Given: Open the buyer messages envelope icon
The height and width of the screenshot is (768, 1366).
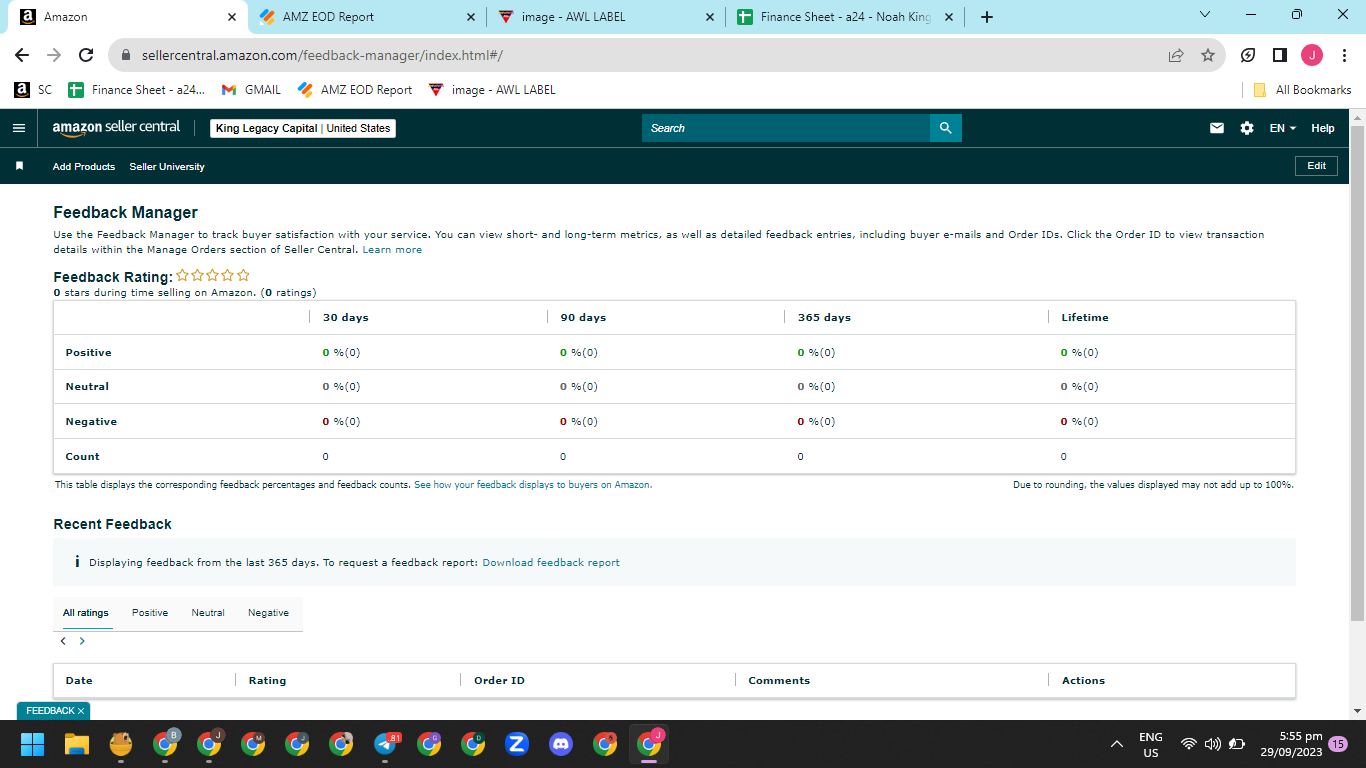Looking at the screenshot, I should [x=1217, y=128].
